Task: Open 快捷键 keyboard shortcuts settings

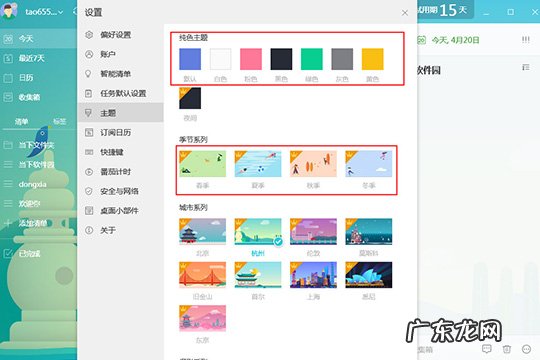Action: [120, 152]
